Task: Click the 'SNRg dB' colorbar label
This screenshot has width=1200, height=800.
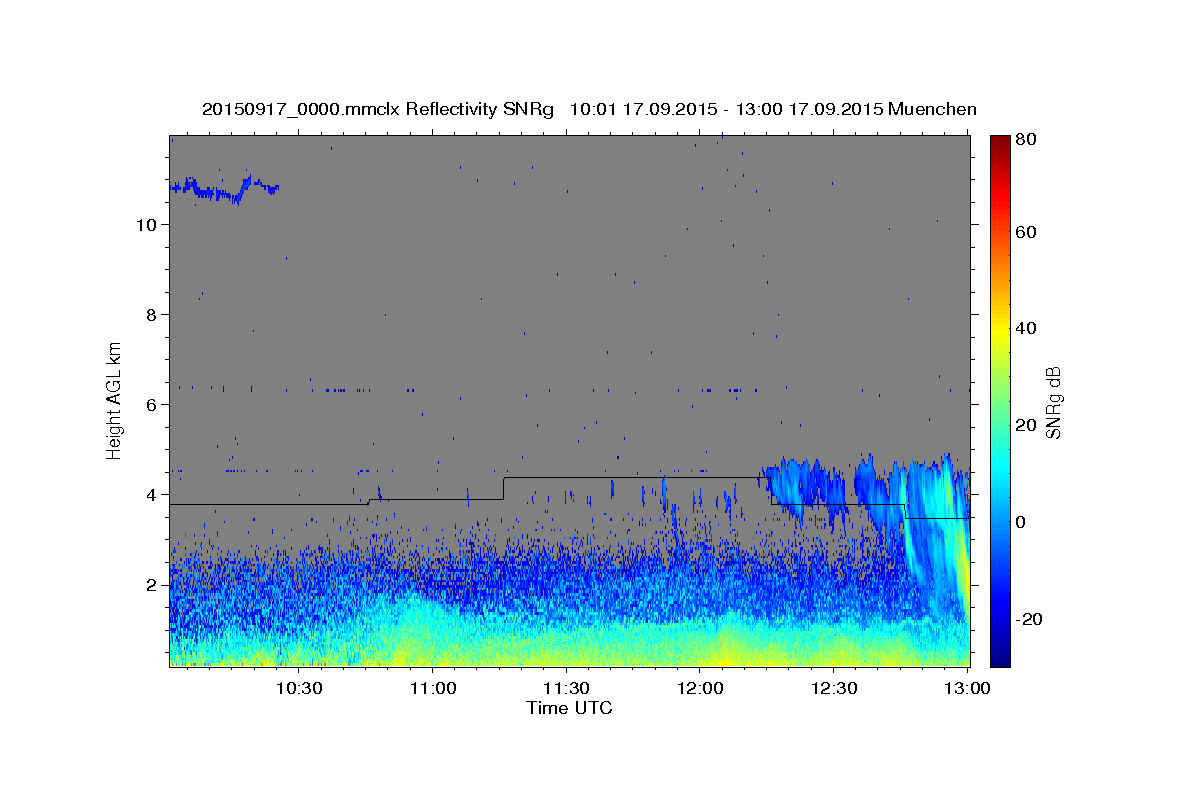Action: coord(1052,402)
